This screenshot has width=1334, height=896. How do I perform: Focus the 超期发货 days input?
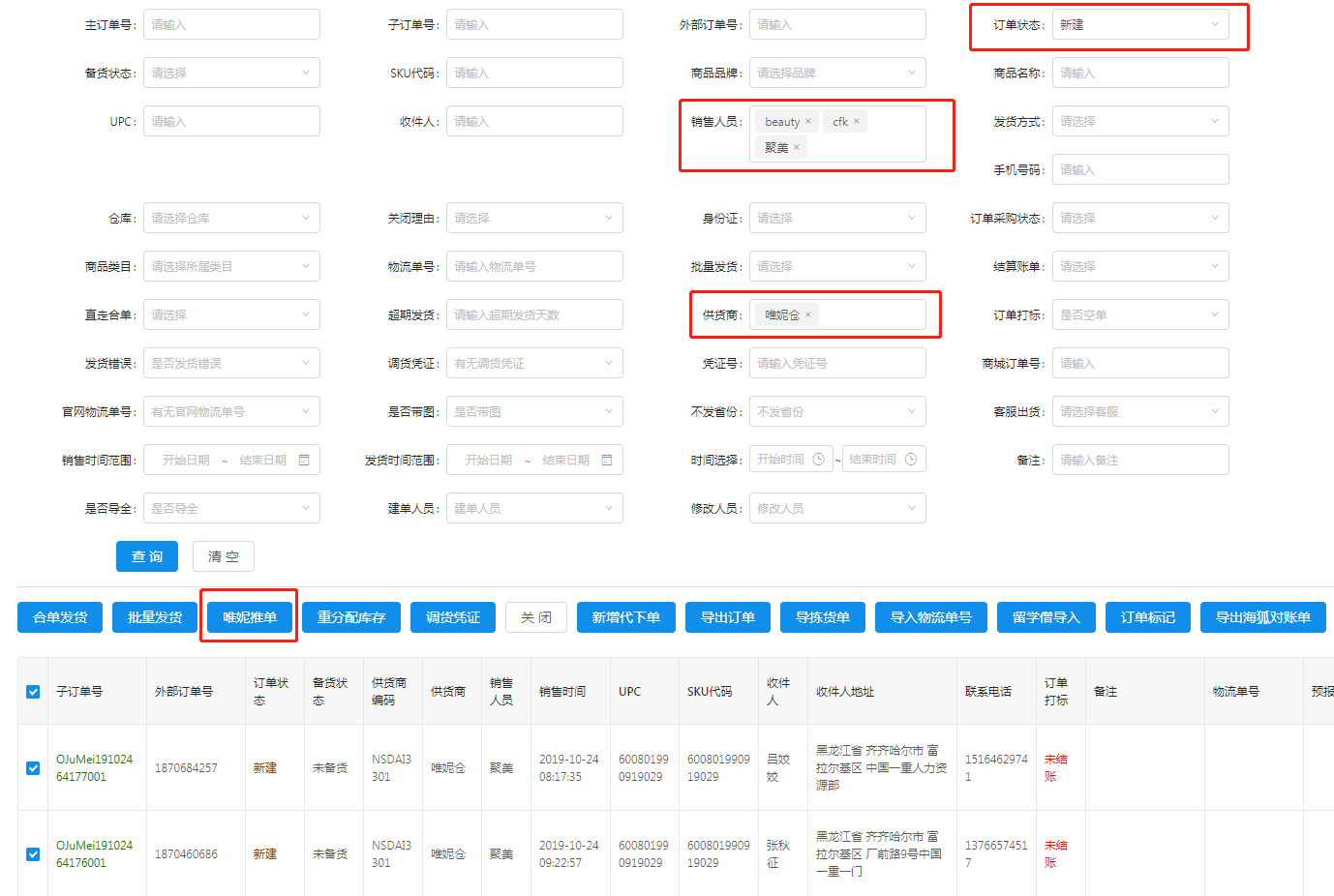click(x=534, y=314)
